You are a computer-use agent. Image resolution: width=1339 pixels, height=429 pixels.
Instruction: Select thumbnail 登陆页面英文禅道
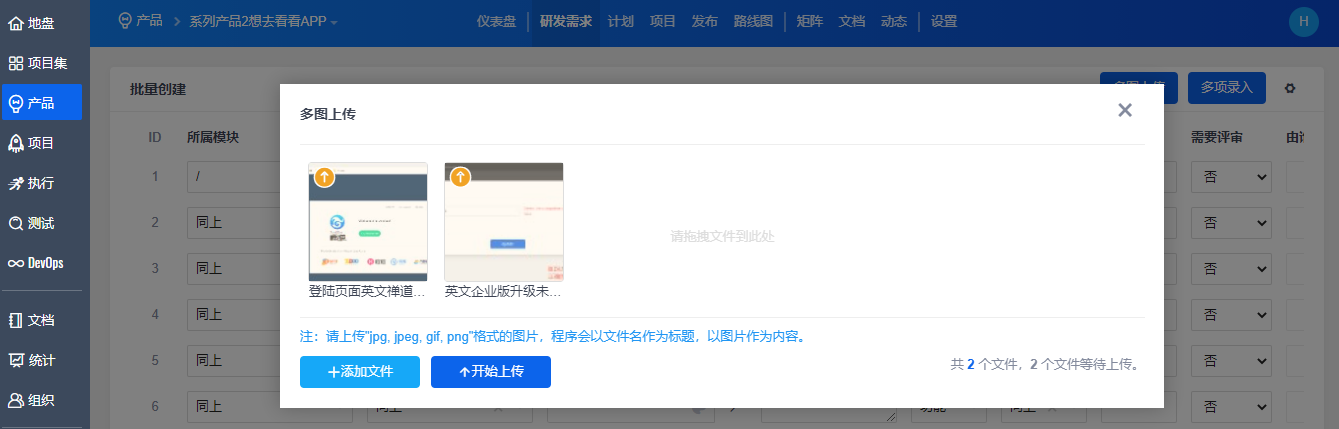click(368, 222)
